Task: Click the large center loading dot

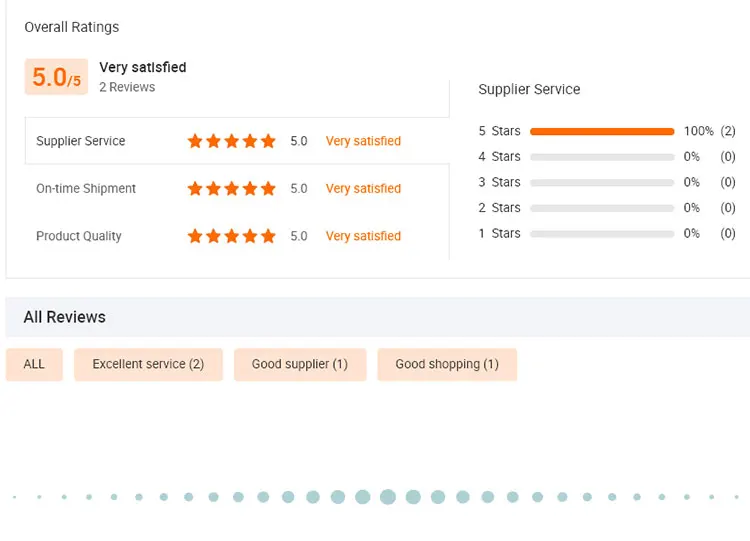Action: click(x=387, y=497)
